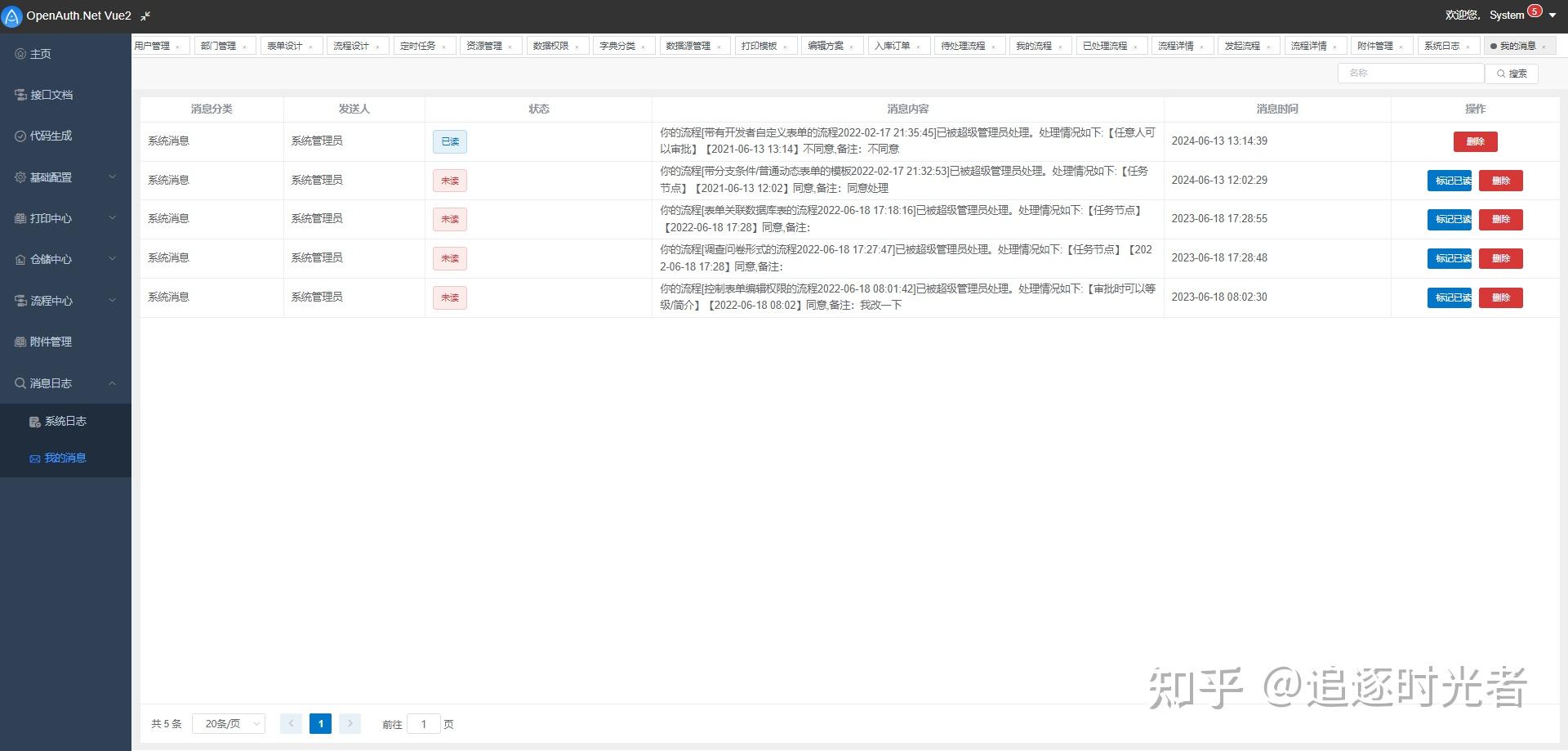The height and width of the screenshot is (751, 1568).
Task: Switch to the 用户管理 tab
Action: click(154, 45)
